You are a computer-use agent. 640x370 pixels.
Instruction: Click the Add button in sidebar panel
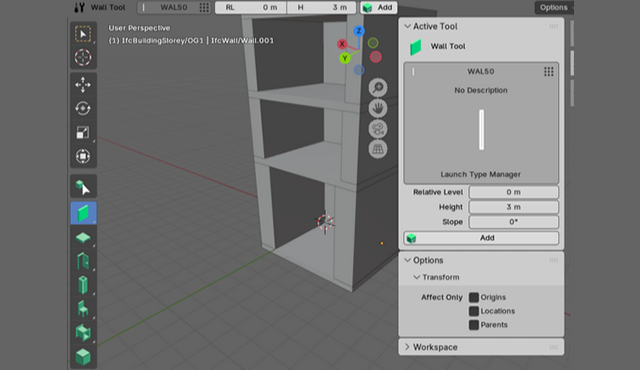(x=481, y=238)
